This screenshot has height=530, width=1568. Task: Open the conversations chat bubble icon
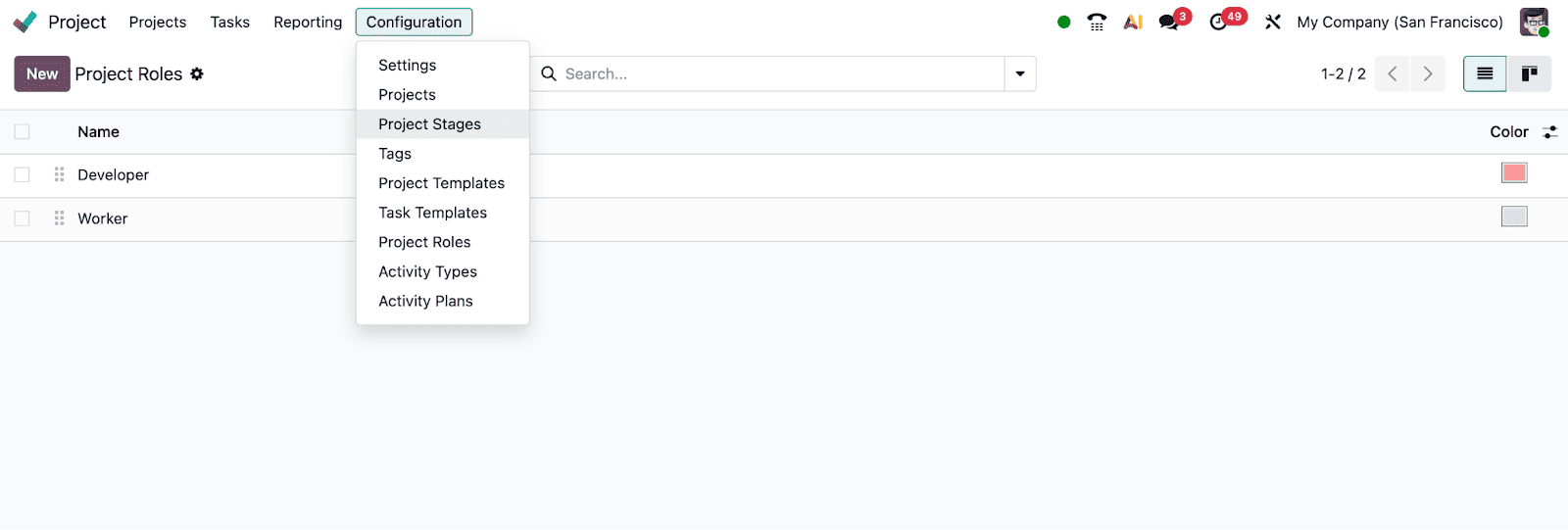pyautogui.click(x=1169, y=22)
